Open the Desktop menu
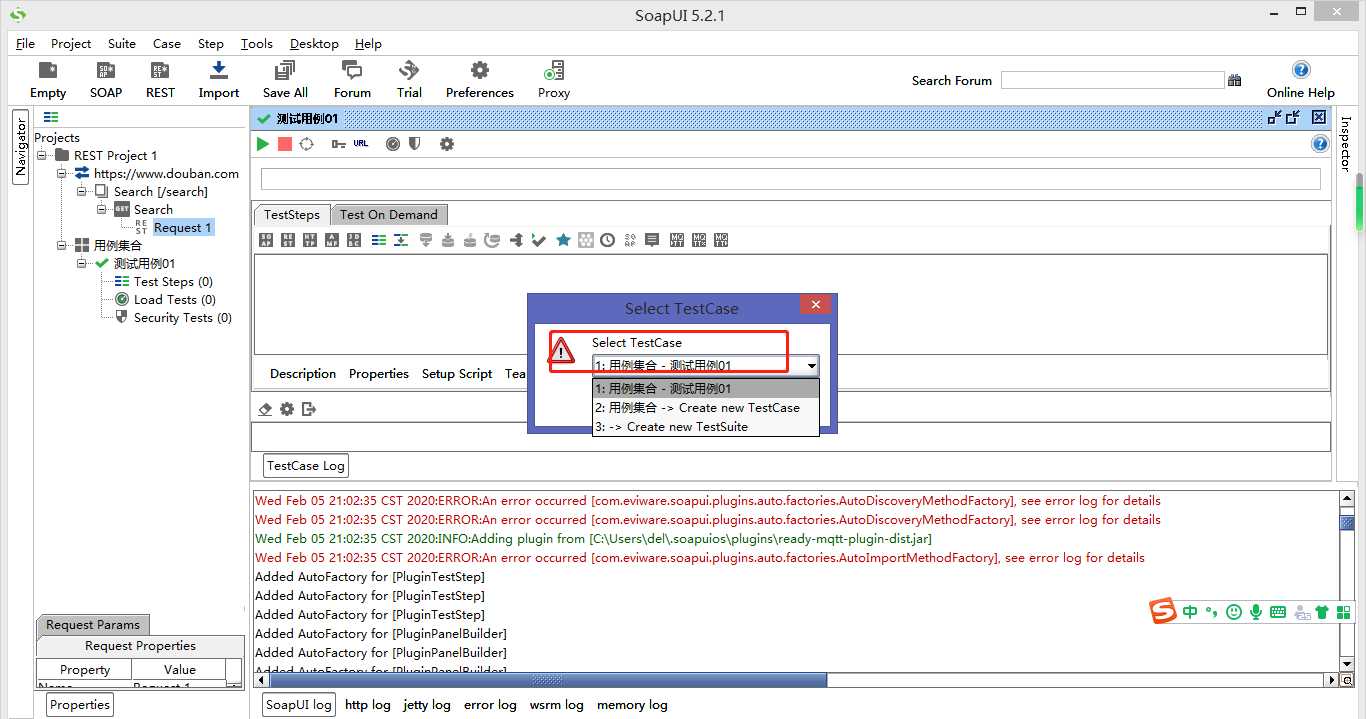The width and height of the screenshot is (1366, 719). [314, 44]
